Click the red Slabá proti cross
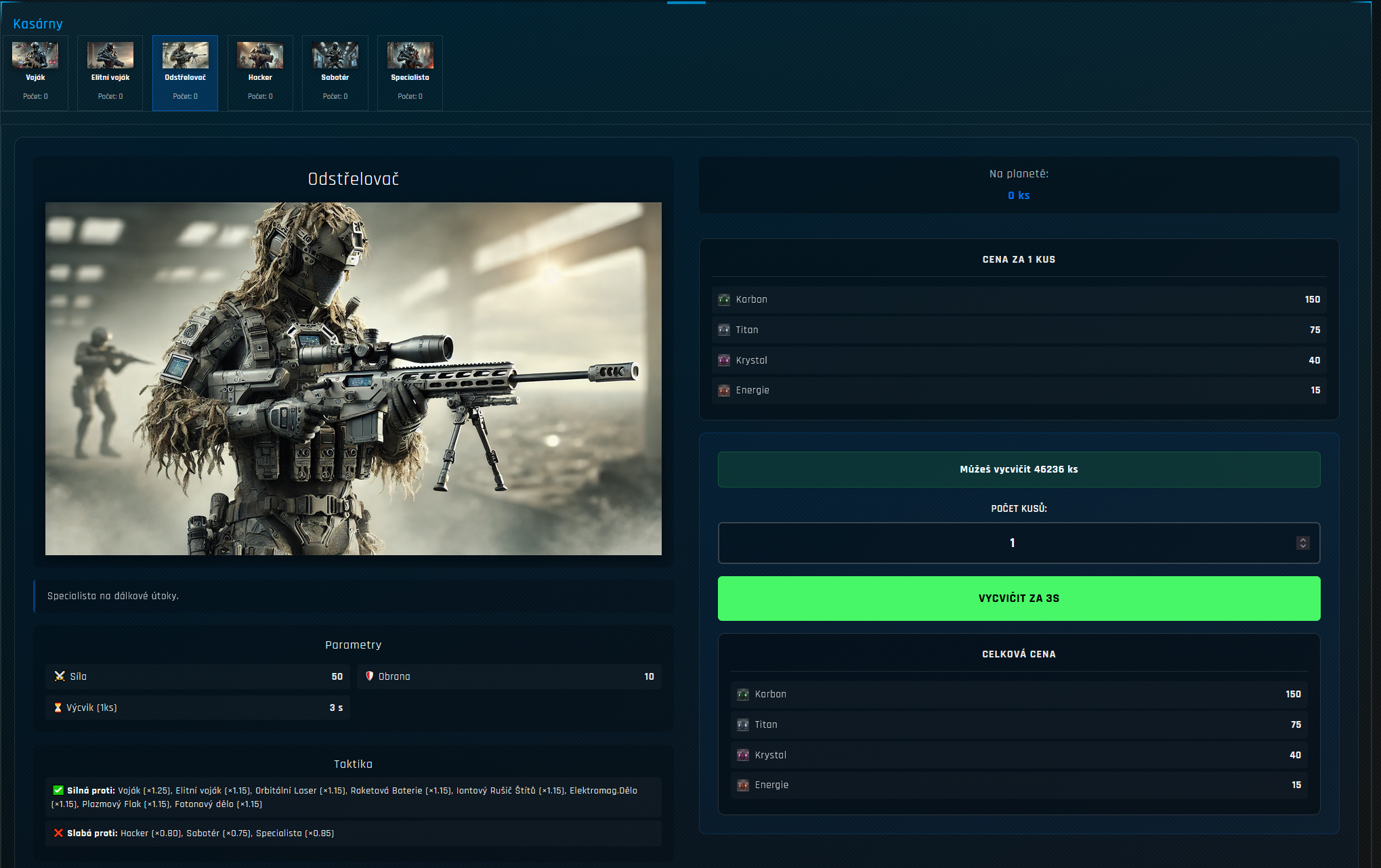The width and height of the screenshot is (1381, 868). tap(58, 833)
